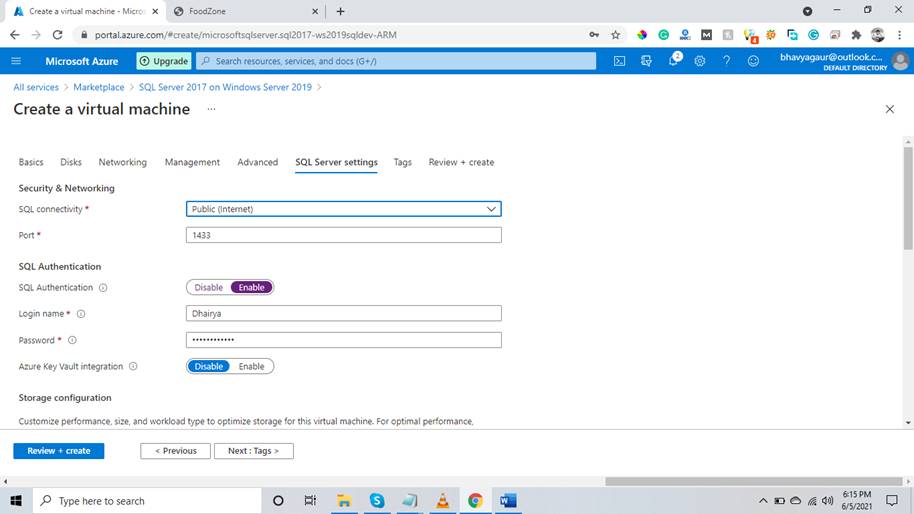
Task: Click the horizontal page scrollbar
Action: pyautogui.click(x=753, y=481)
